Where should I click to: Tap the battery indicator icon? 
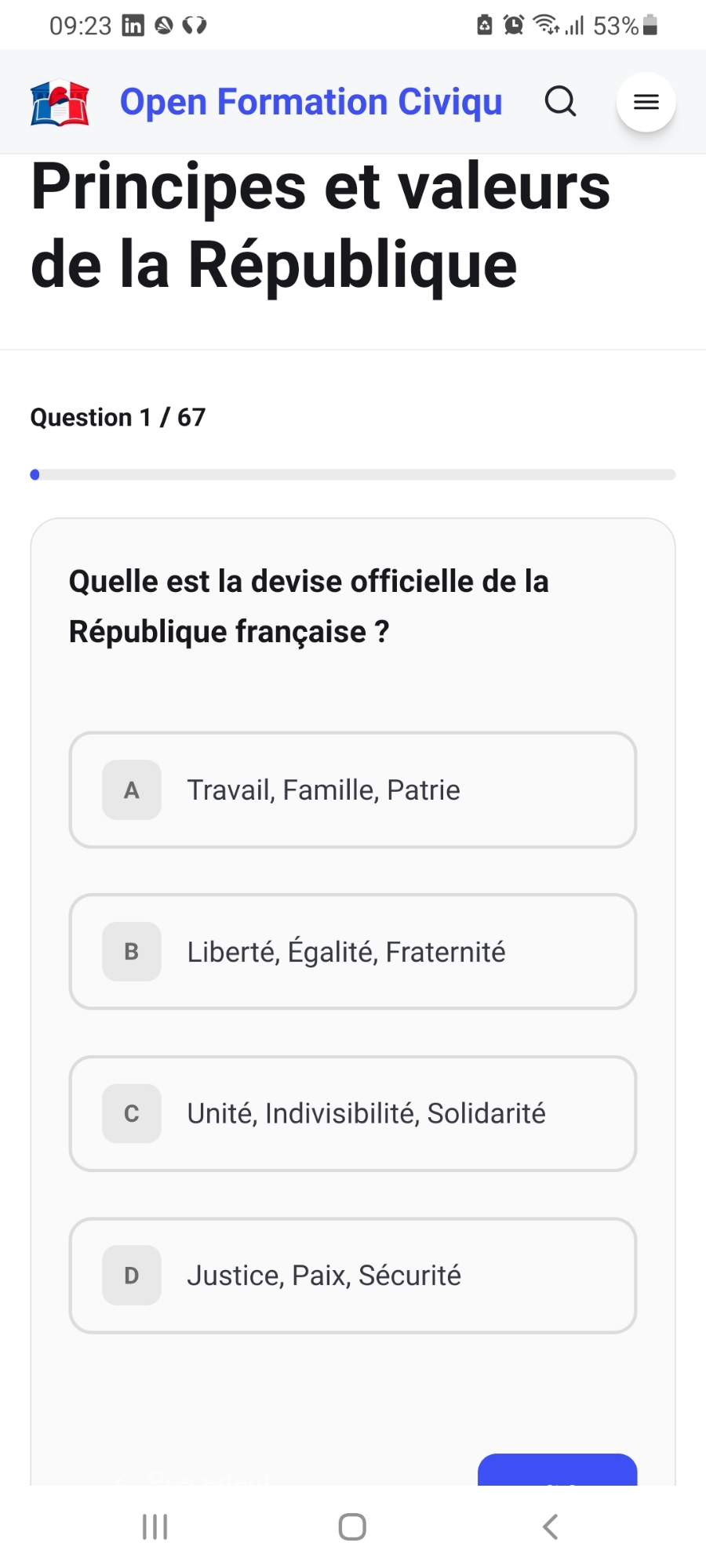coord(650,25)
